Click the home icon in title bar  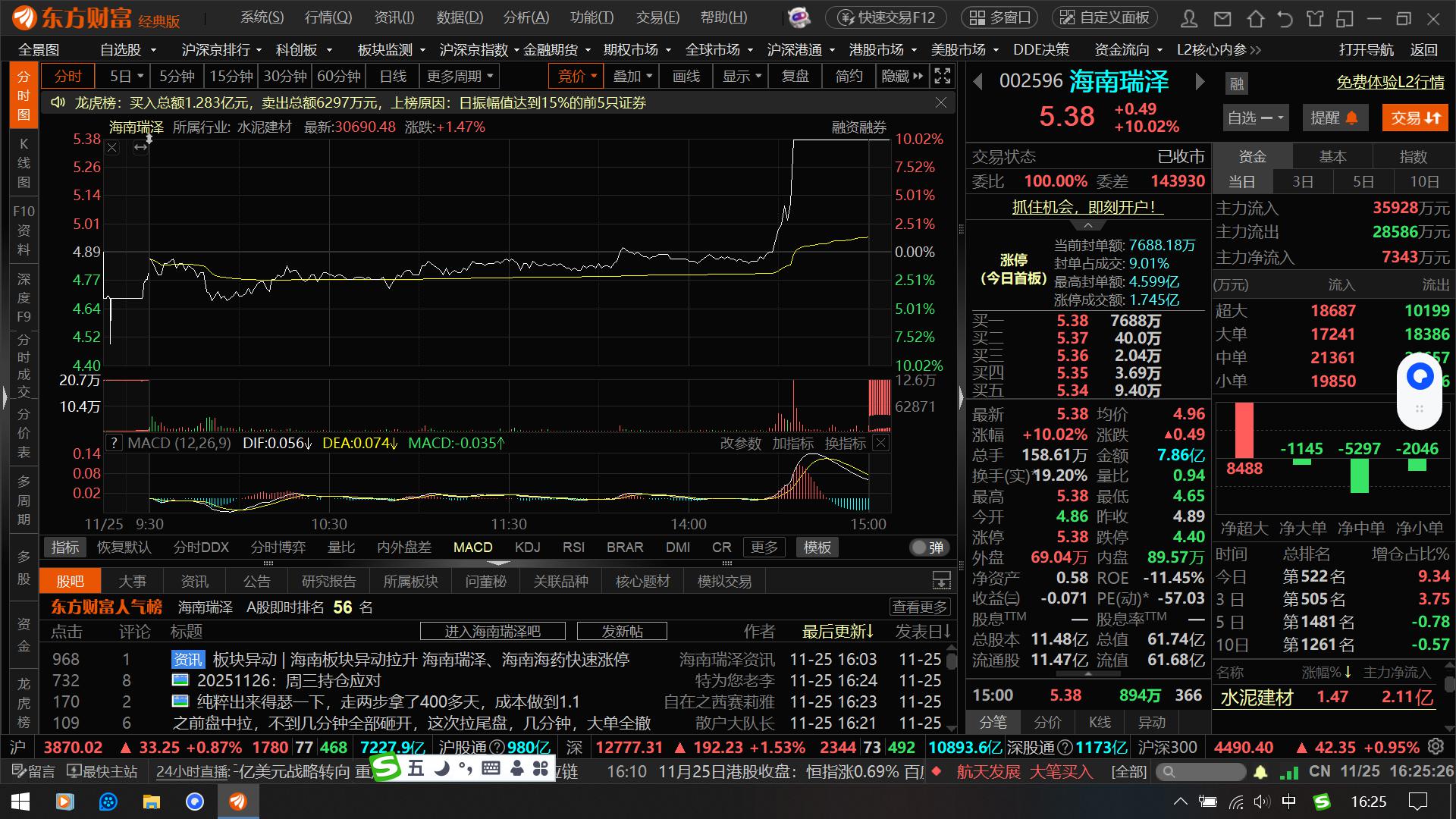1256,18
